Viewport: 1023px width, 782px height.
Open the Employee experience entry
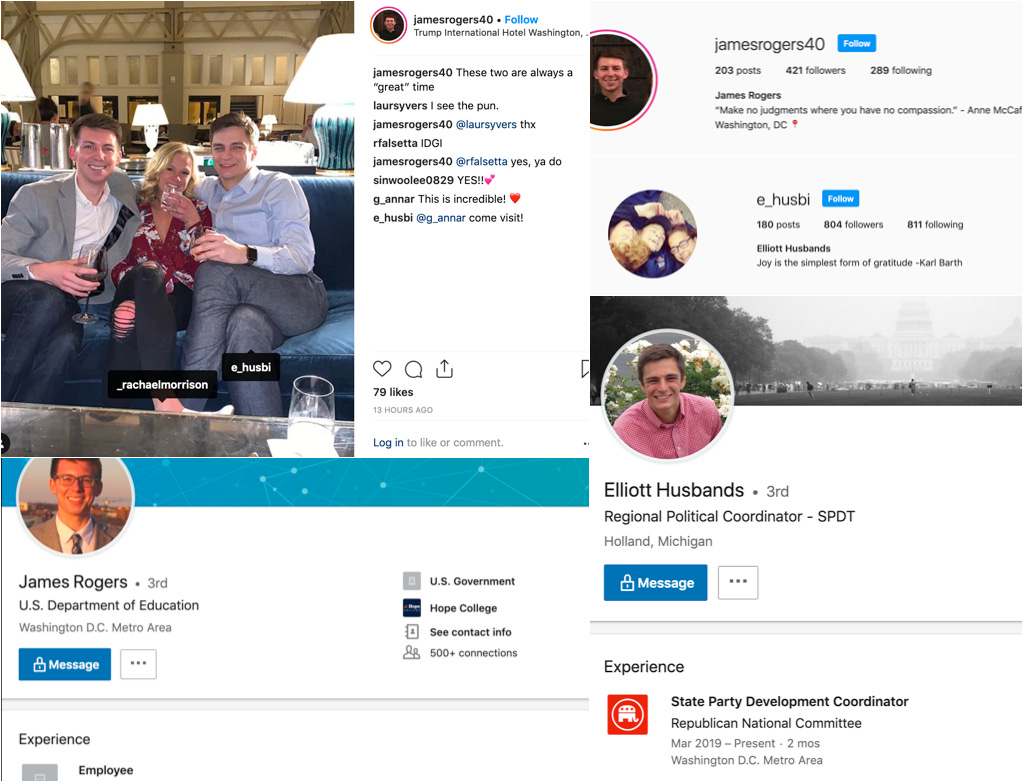pos(106,770)
